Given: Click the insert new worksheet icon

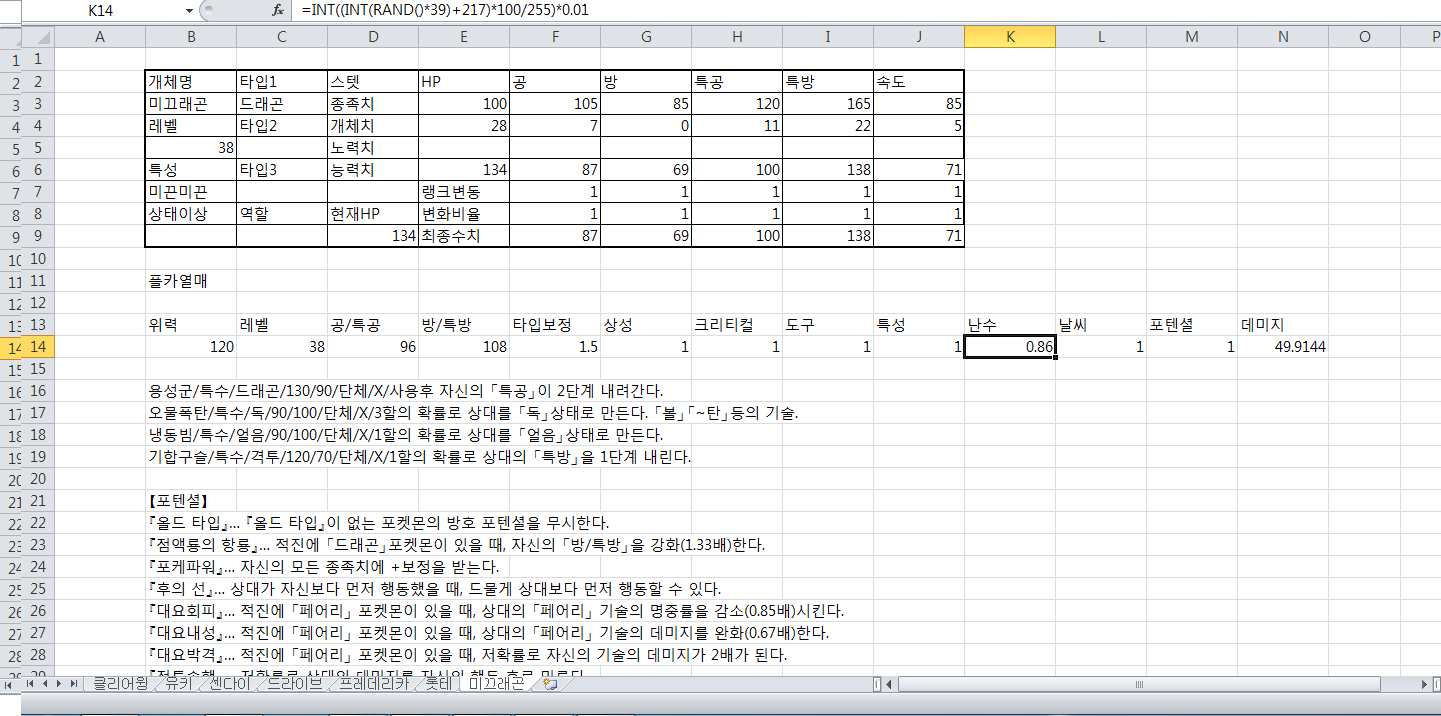Looking at the screenshot, I should tap(549, 684).
